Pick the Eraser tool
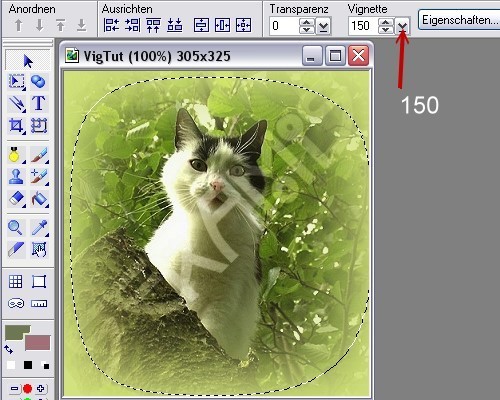500x400 pixels. 16,199
